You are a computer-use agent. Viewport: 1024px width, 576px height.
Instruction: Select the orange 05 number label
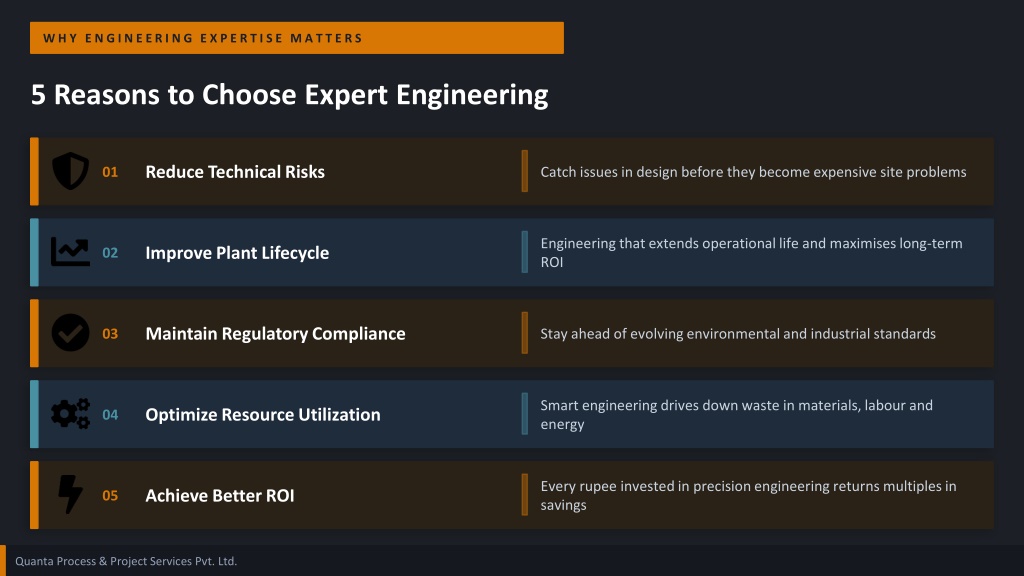[110, 496]
